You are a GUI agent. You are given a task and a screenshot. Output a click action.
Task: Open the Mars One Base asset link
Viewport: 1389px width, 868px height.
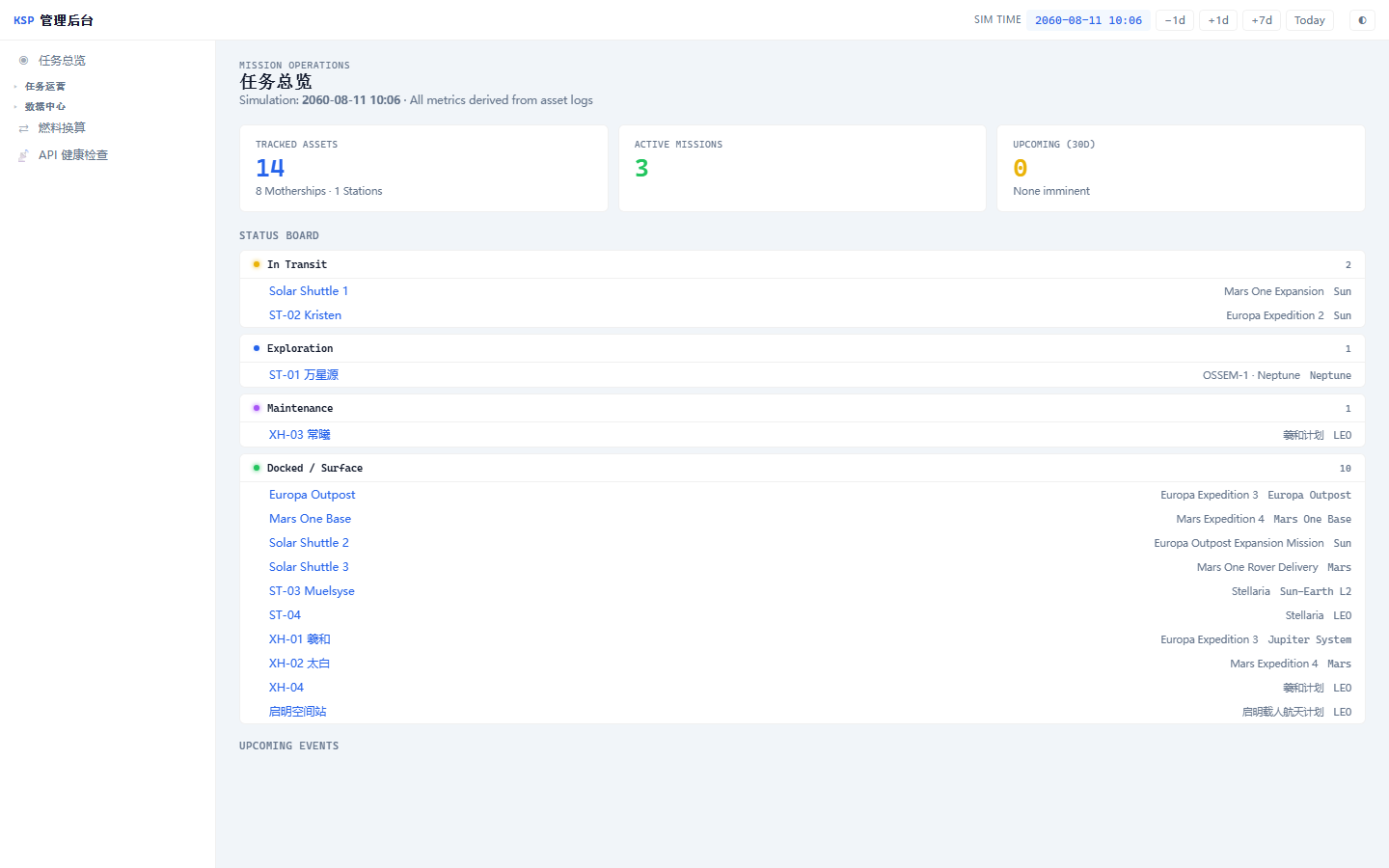pos(310,519)
